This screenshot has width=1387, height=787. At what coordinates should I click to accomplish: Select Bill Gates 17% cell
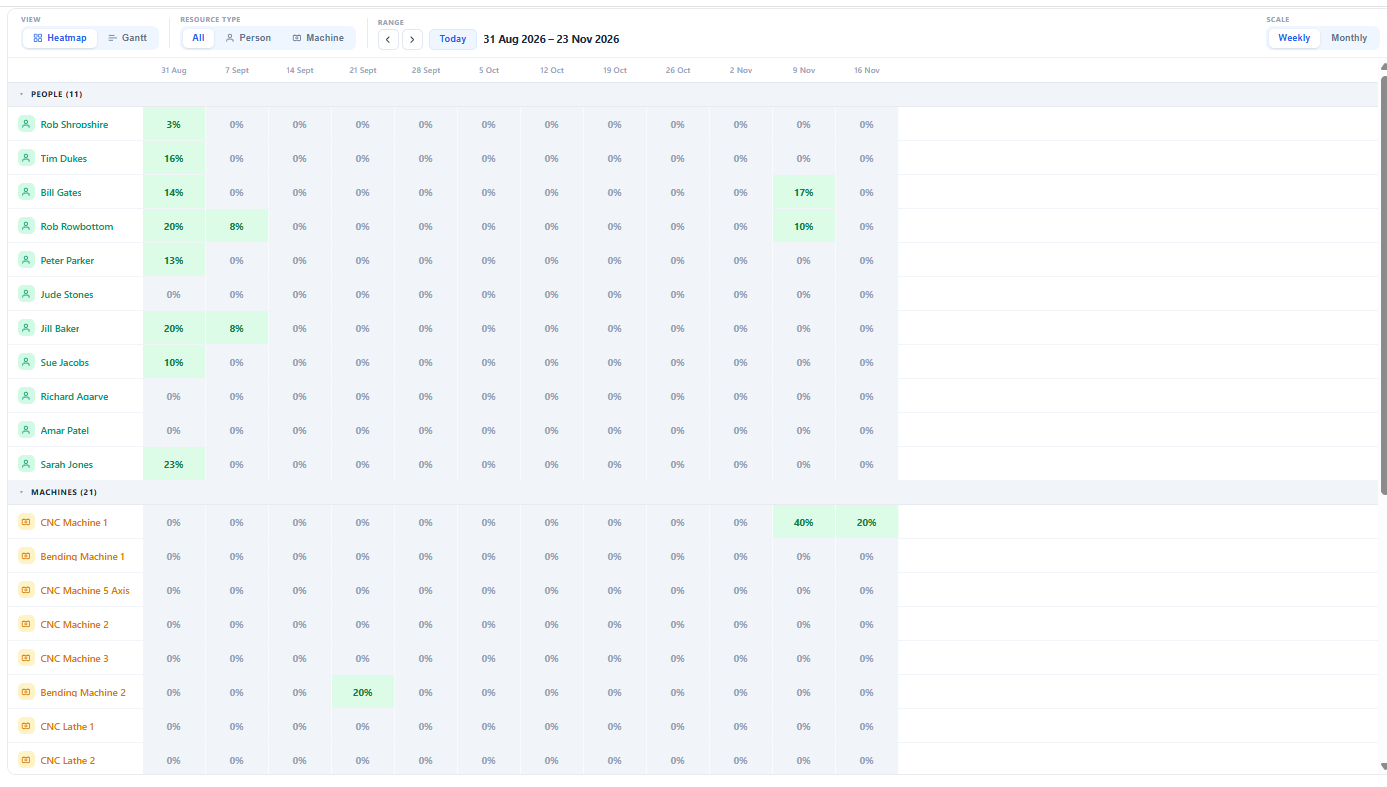point(804,192)
